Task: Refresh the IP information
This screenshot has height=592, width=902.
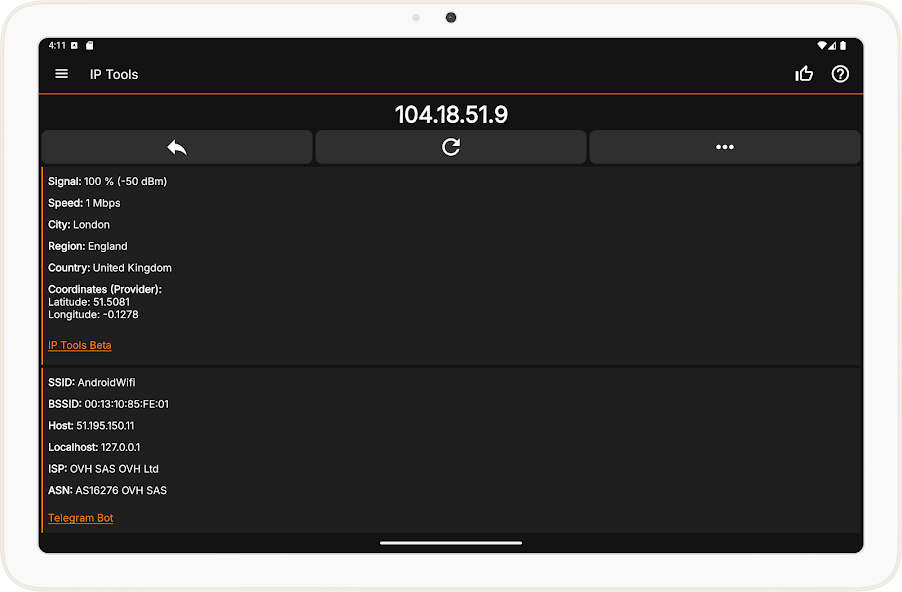Action: point(451,147)
